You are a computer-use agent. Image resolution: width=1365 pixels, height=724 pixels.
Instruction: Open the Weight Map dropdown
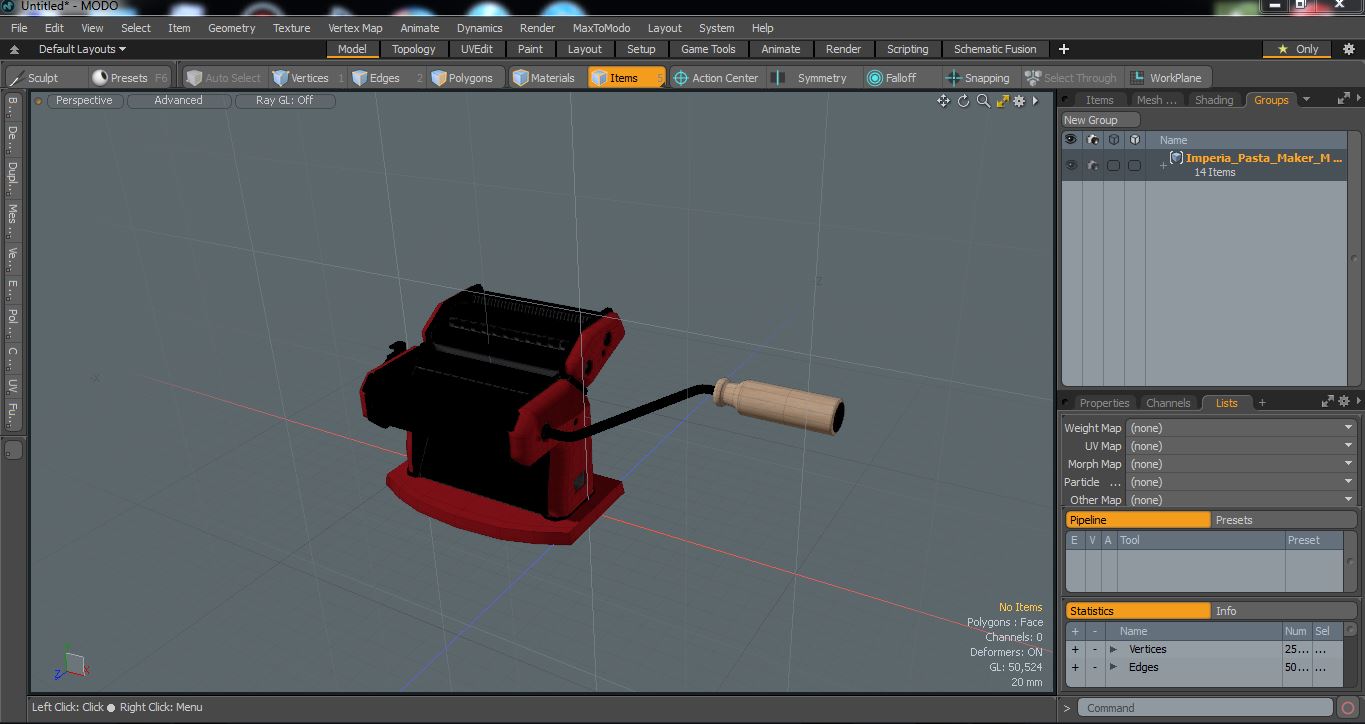tap(1241, 428)
